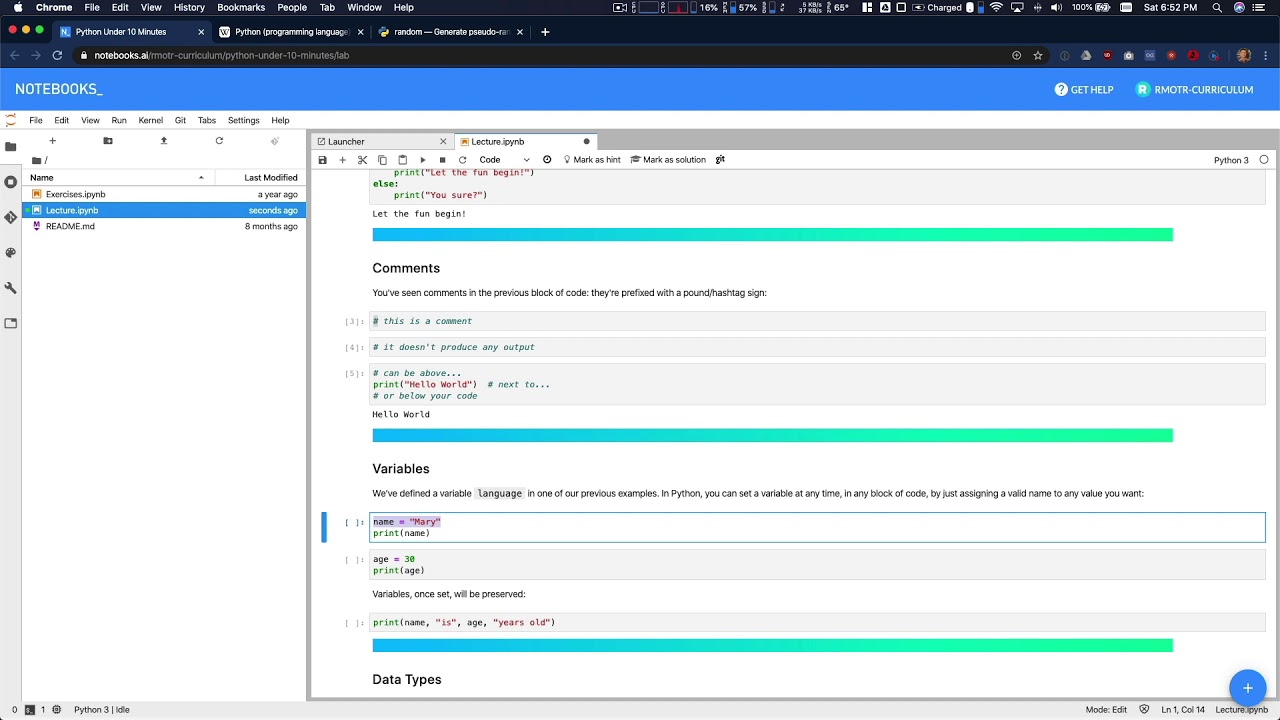
Task: Refresh the file list
Action: (x=219, y=141)
